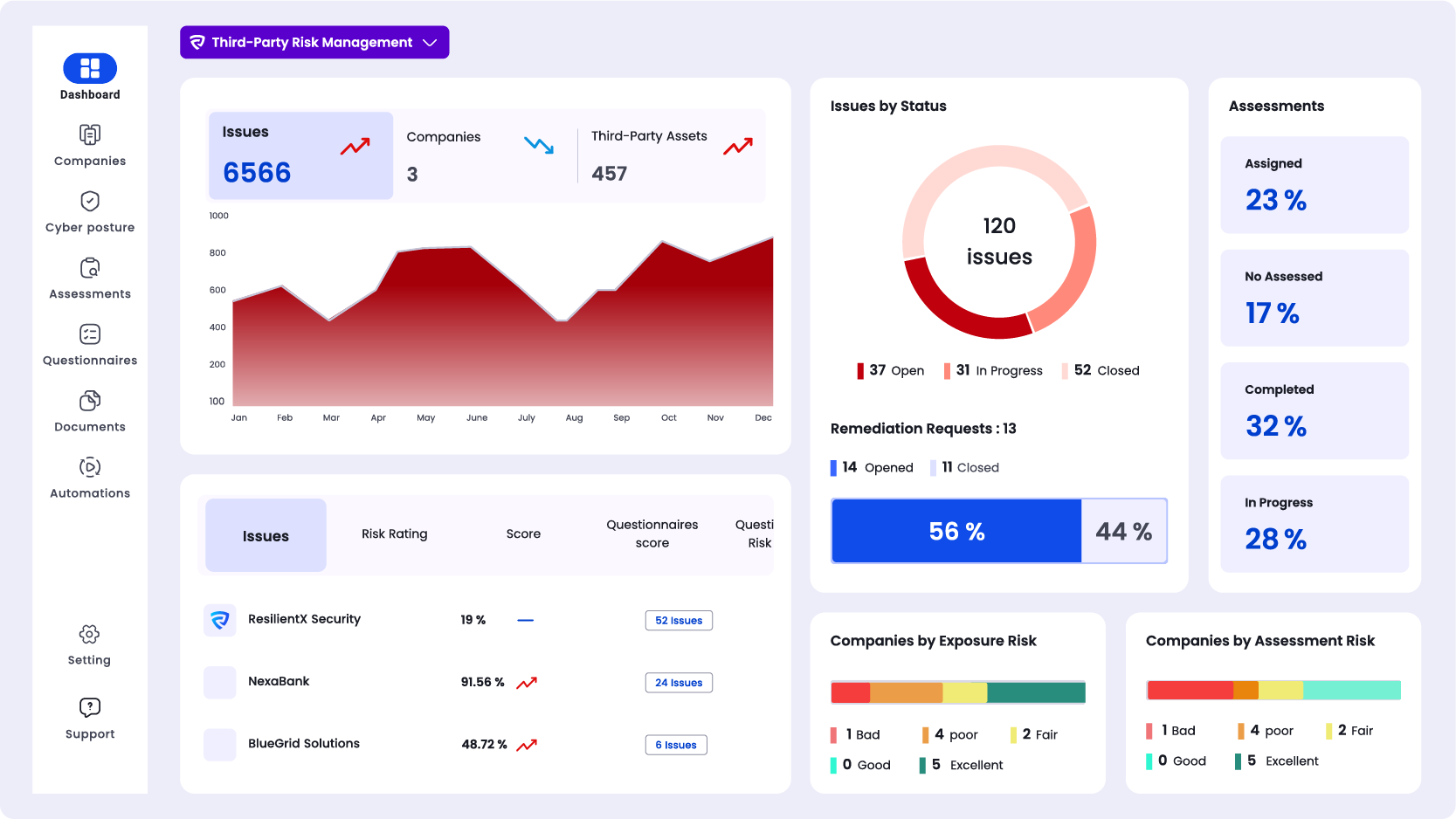Click the flat trend dash icon for ResilientX Security
This screenshot has width=1456, height=819.
coord(526,620)
